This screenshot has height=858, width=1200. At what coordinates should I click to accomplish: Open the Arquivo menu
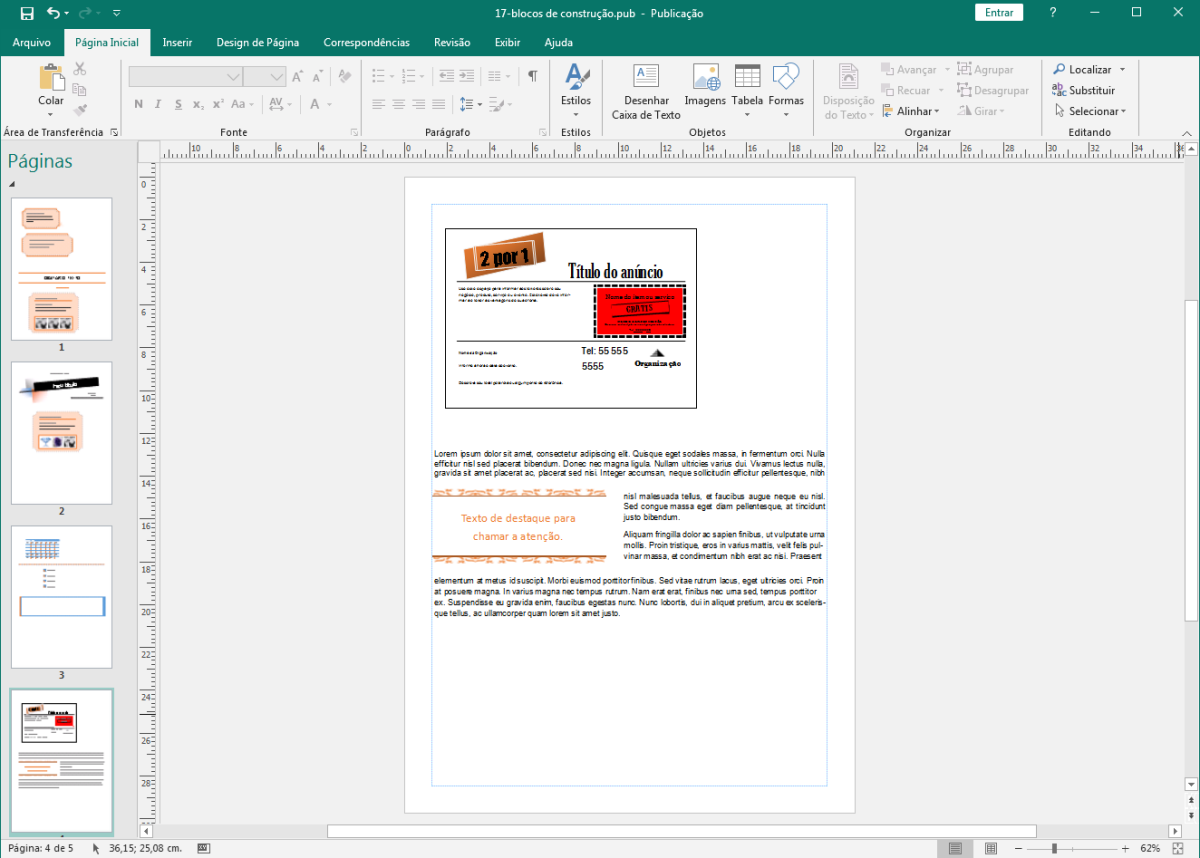click(x=32, y=42)
